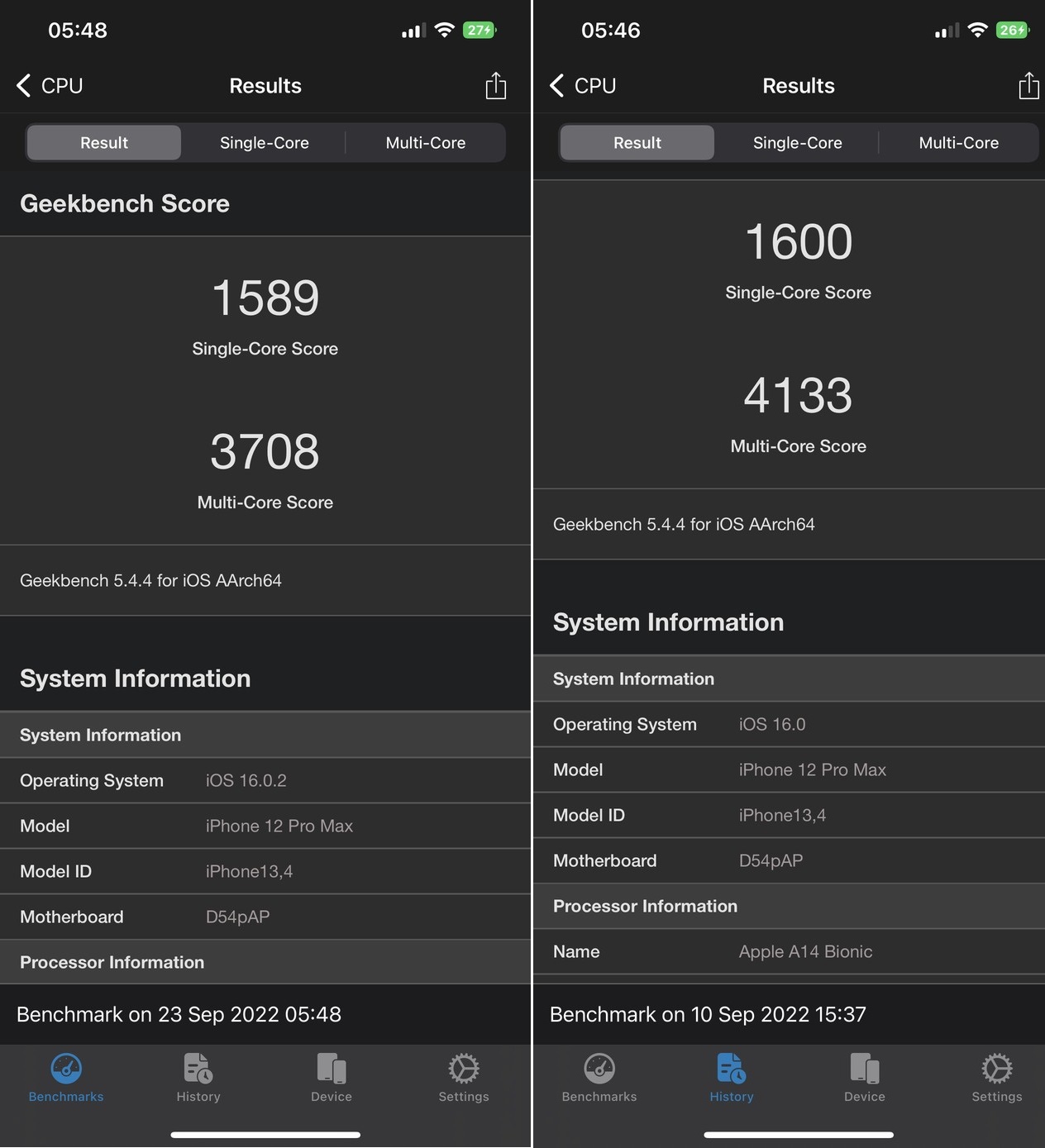Image resolution: width=1045 pixels, height=1148 pixels.
Task: Select Single-Core segment in left screen
Action: [265, 143]
